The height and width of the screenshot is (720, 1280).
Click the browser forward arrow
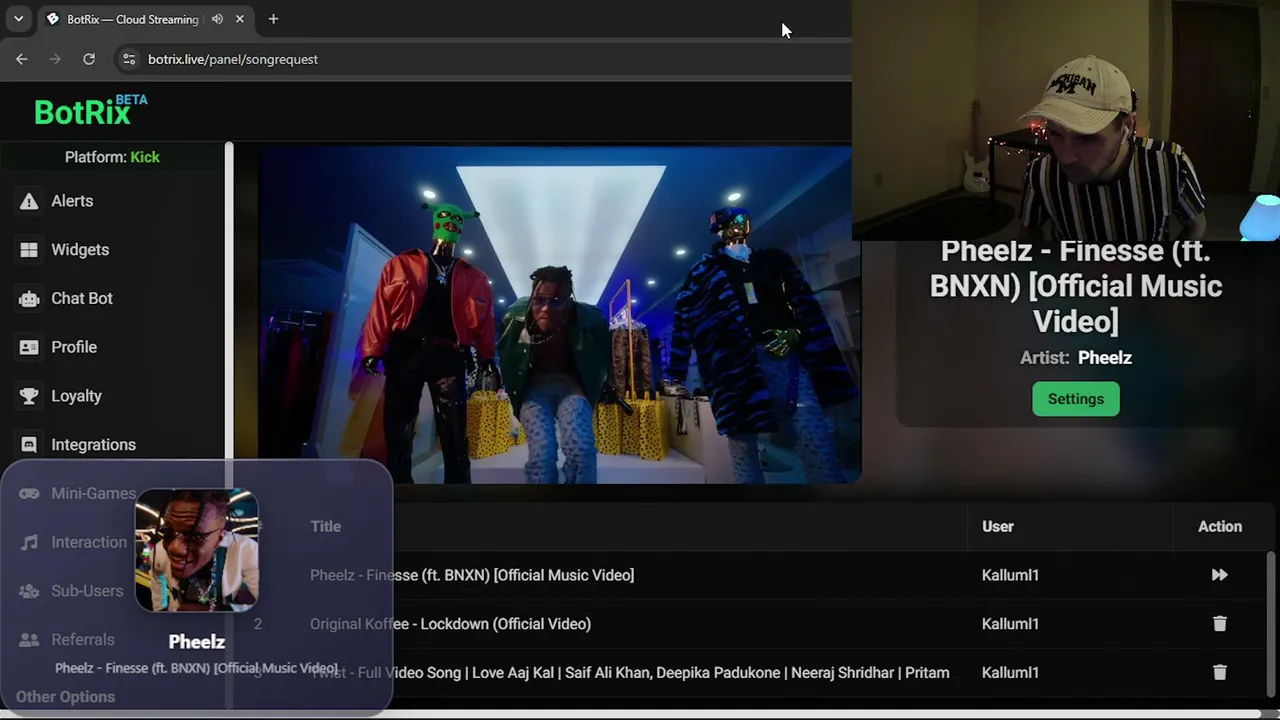tap(55, 59)
